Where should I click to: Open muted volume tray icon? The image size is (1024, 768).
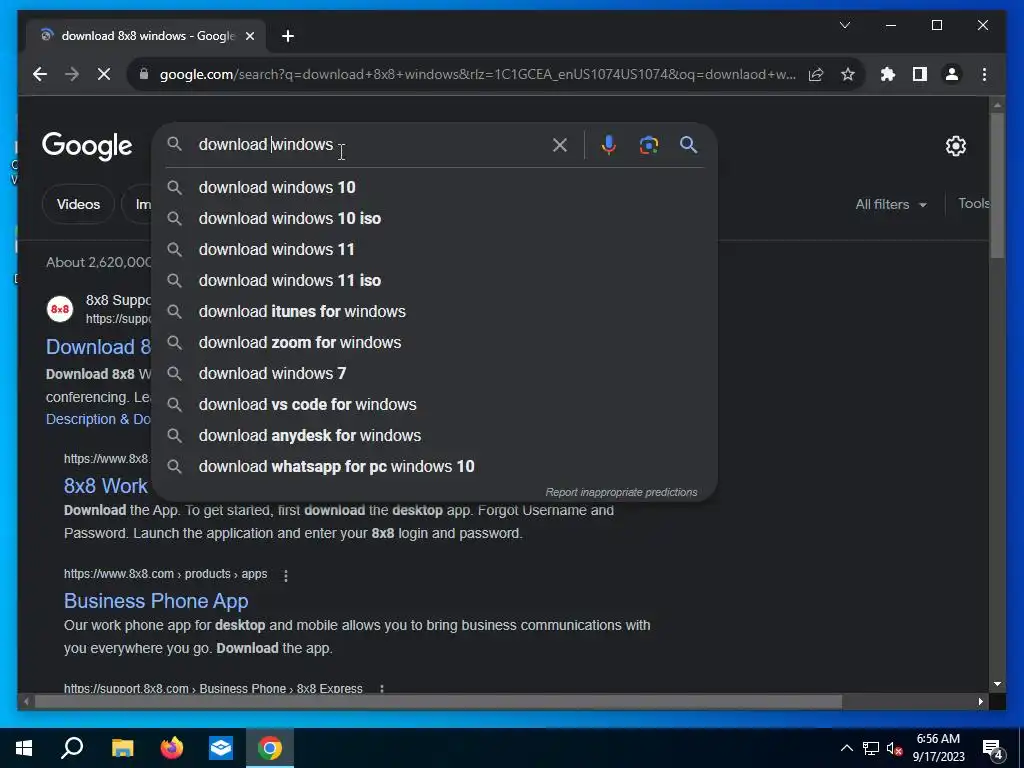[894, 748]
